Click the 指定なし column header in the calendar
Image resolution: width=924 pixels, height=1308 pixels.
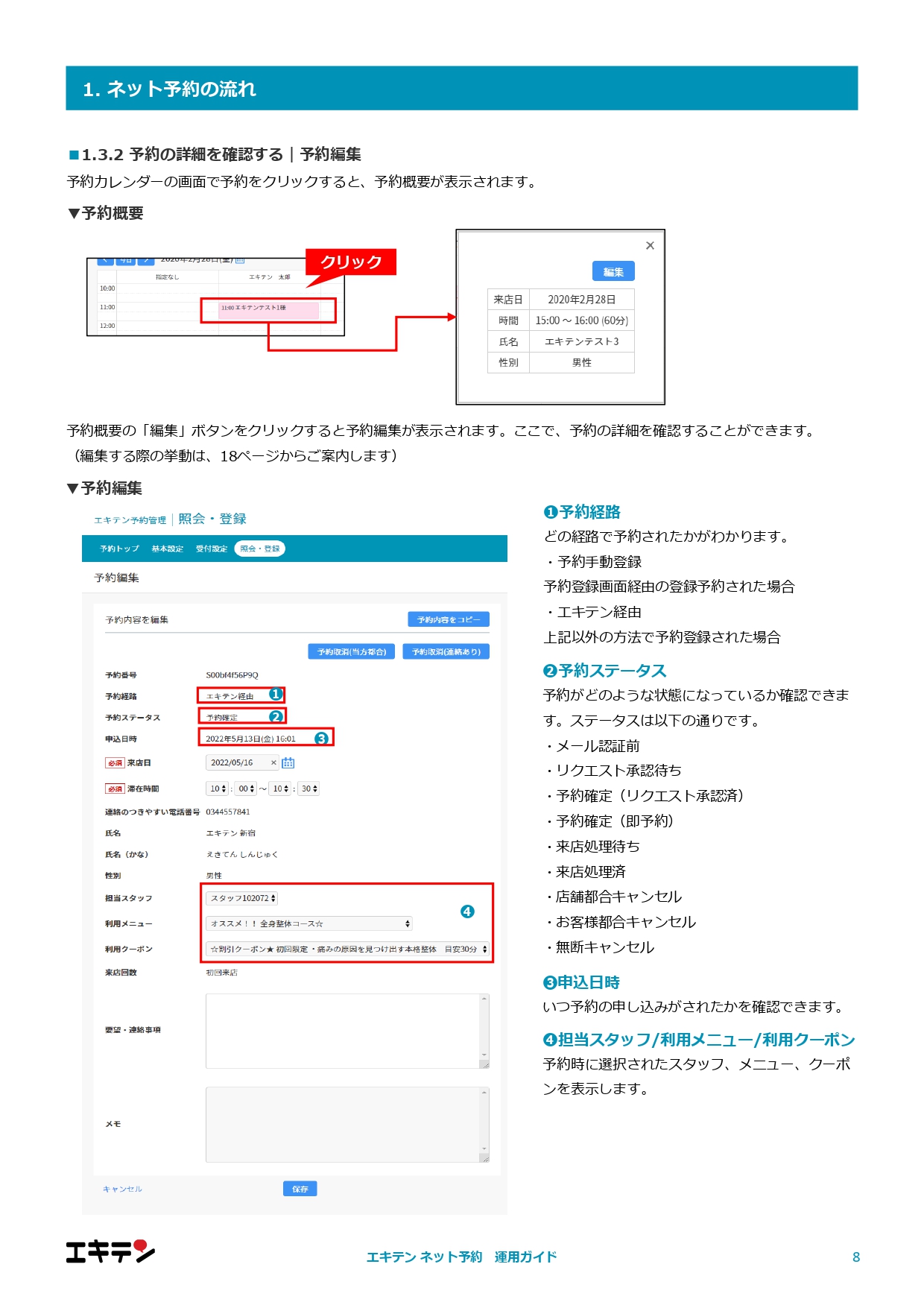167,277
